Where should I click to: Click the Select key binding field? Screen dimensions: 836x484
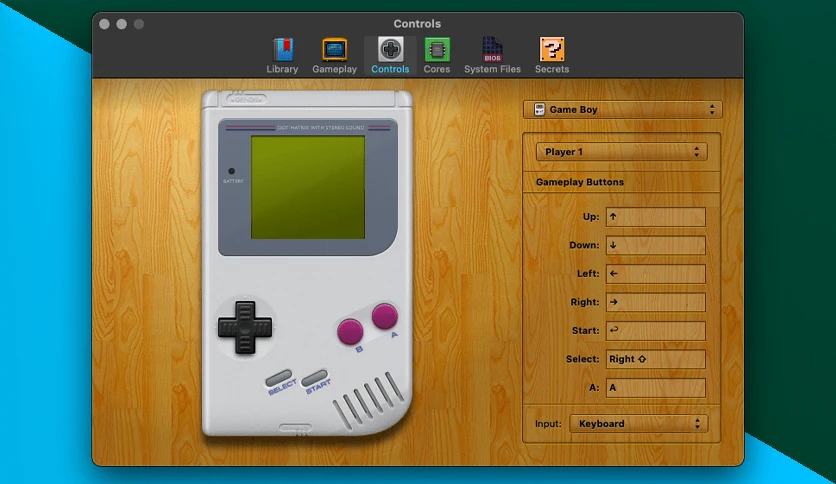656,359
